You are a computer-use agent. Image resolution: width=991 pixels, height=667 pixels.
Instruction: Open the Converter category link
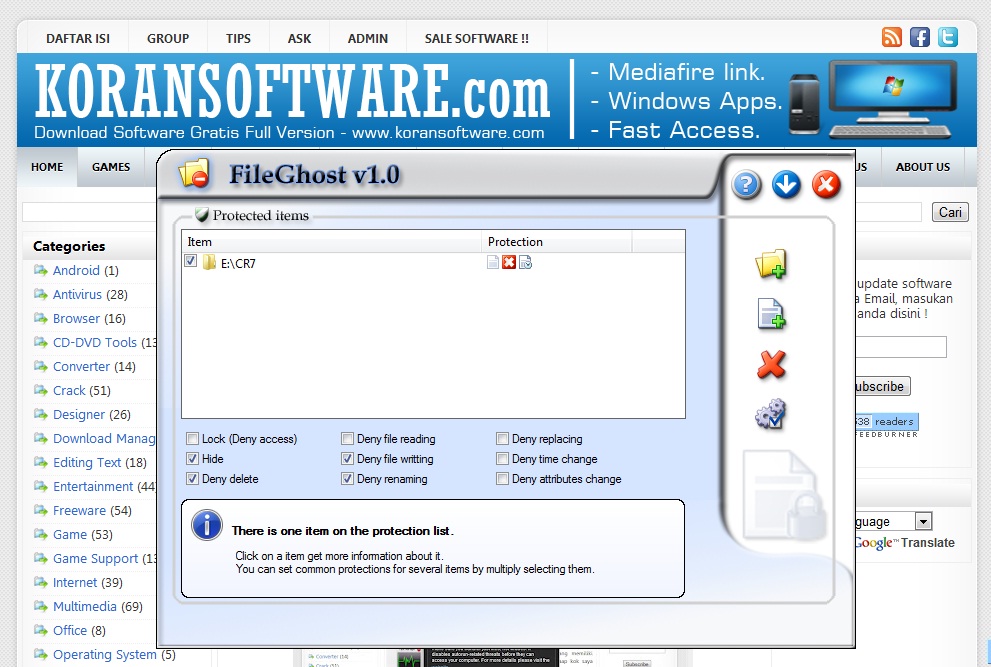[x=82, y=367]
